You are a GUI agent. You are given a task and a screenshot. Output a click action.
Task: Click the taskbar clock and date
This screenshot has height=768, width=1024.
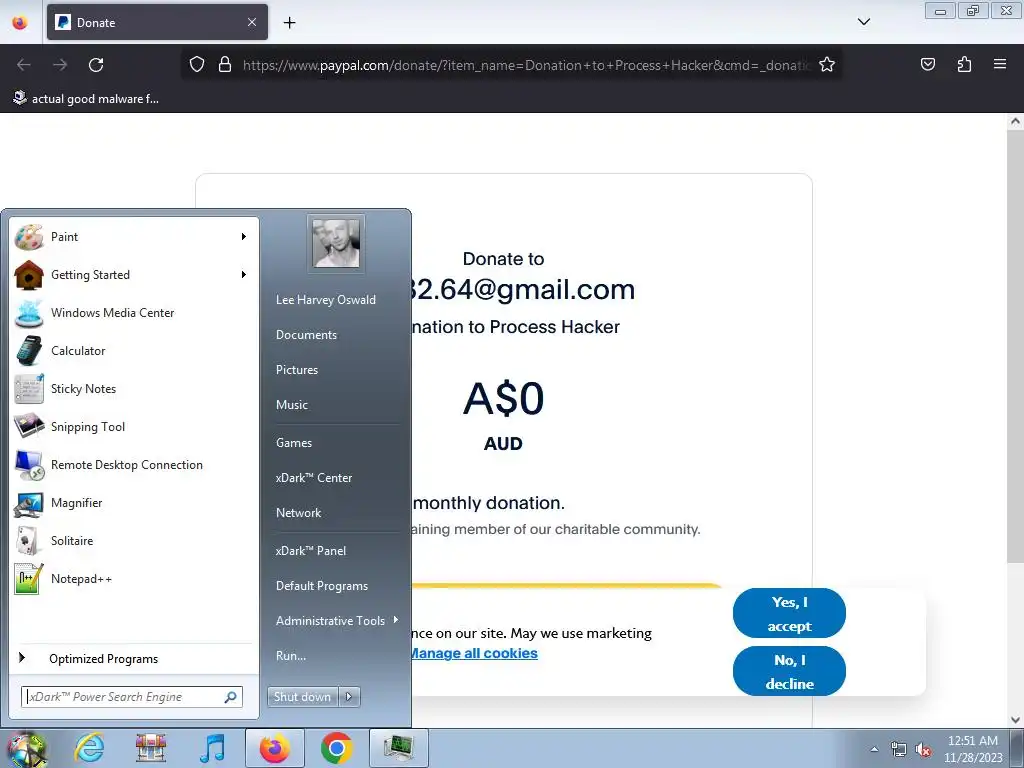tap(973, 749)
